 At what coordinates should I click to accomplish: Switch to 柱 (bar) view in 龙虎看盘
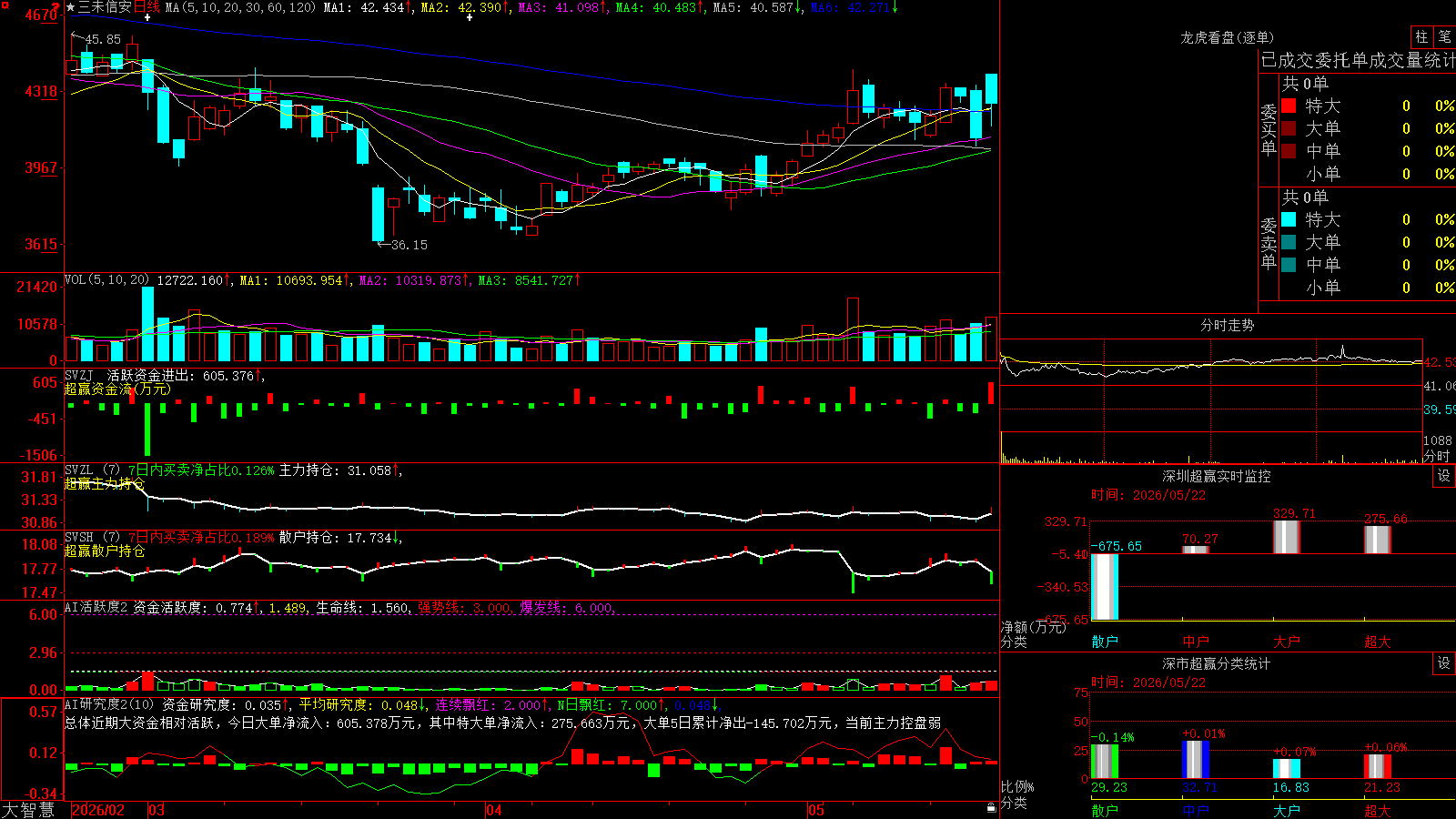pyautogui.click(x=1421, y=37)
